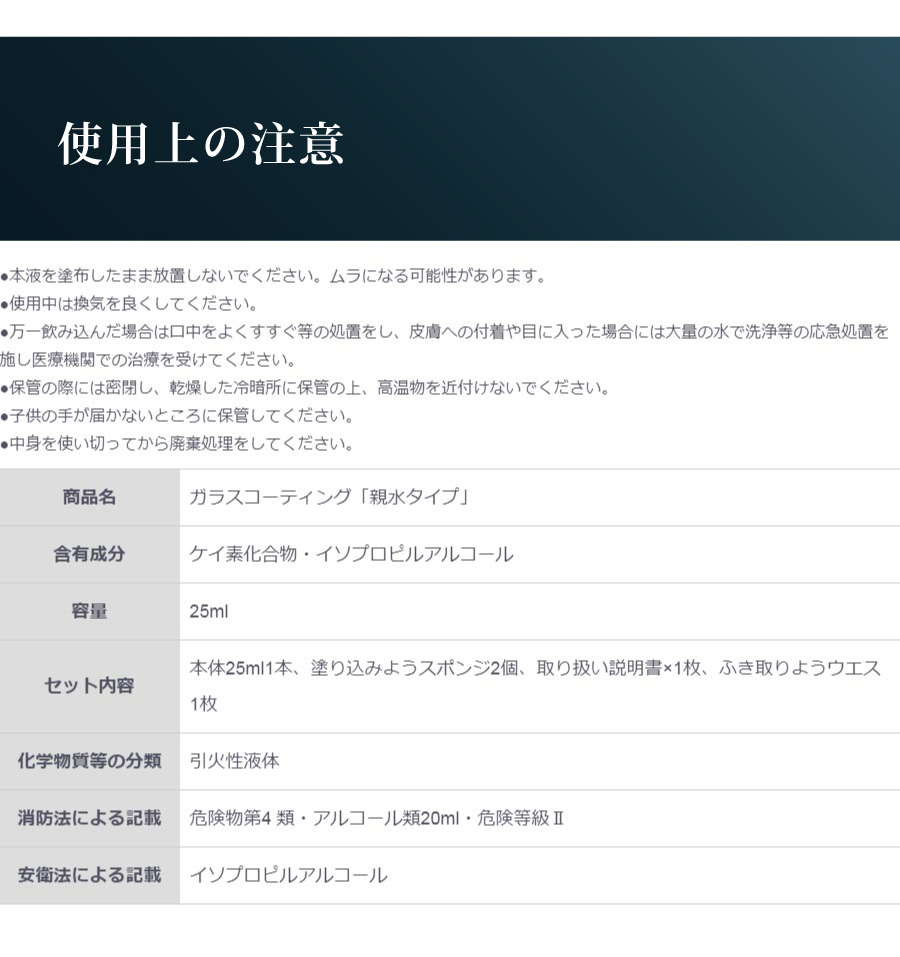Click the 含有成分 label cell
This screenshot has height=957, width=900.
pyautogui.click(x=90, y=554)
